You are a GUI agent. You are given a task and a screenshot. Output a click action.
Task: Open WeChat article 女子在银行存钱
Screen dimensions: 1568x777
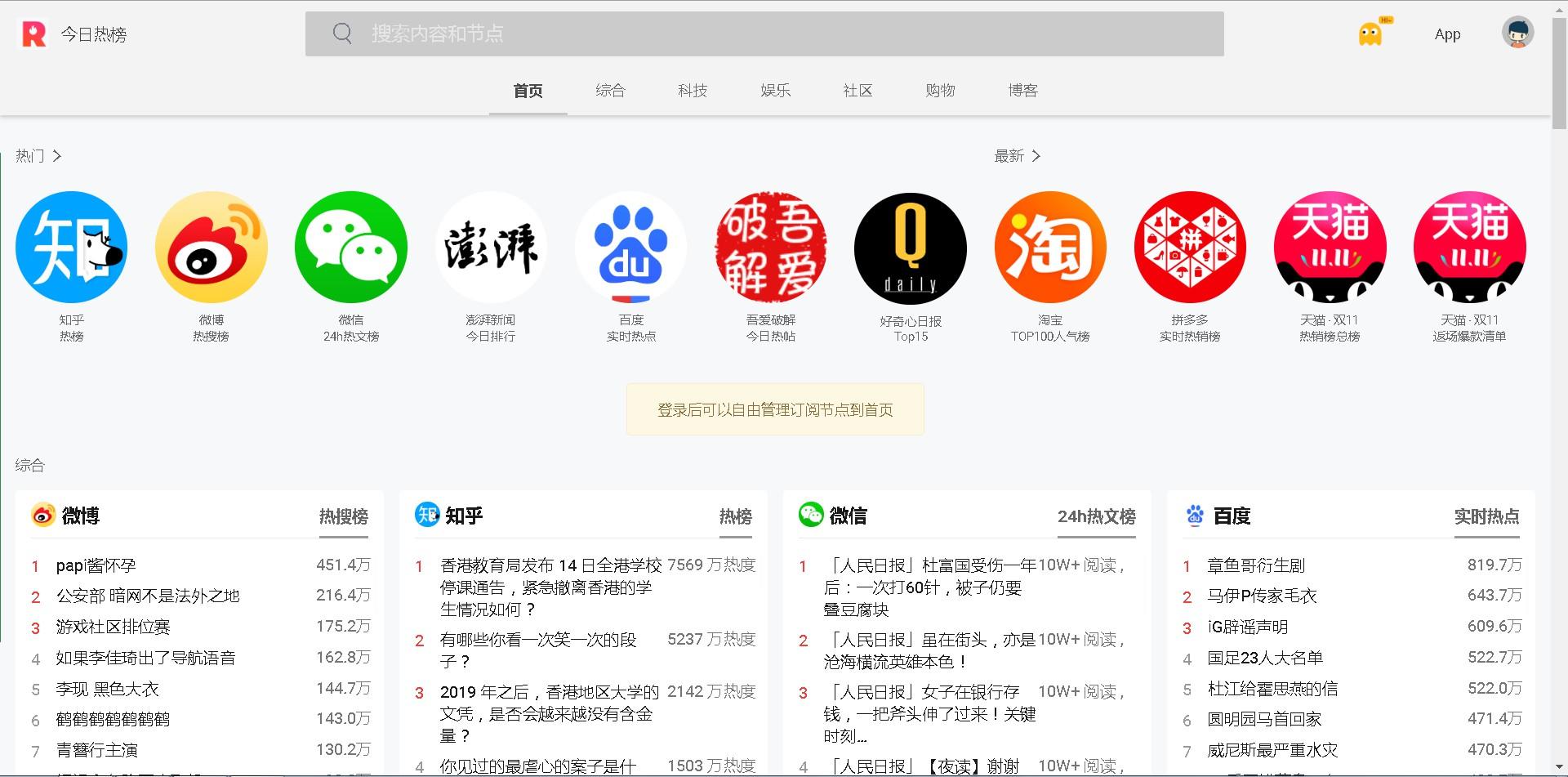click(x=929, y=714)
